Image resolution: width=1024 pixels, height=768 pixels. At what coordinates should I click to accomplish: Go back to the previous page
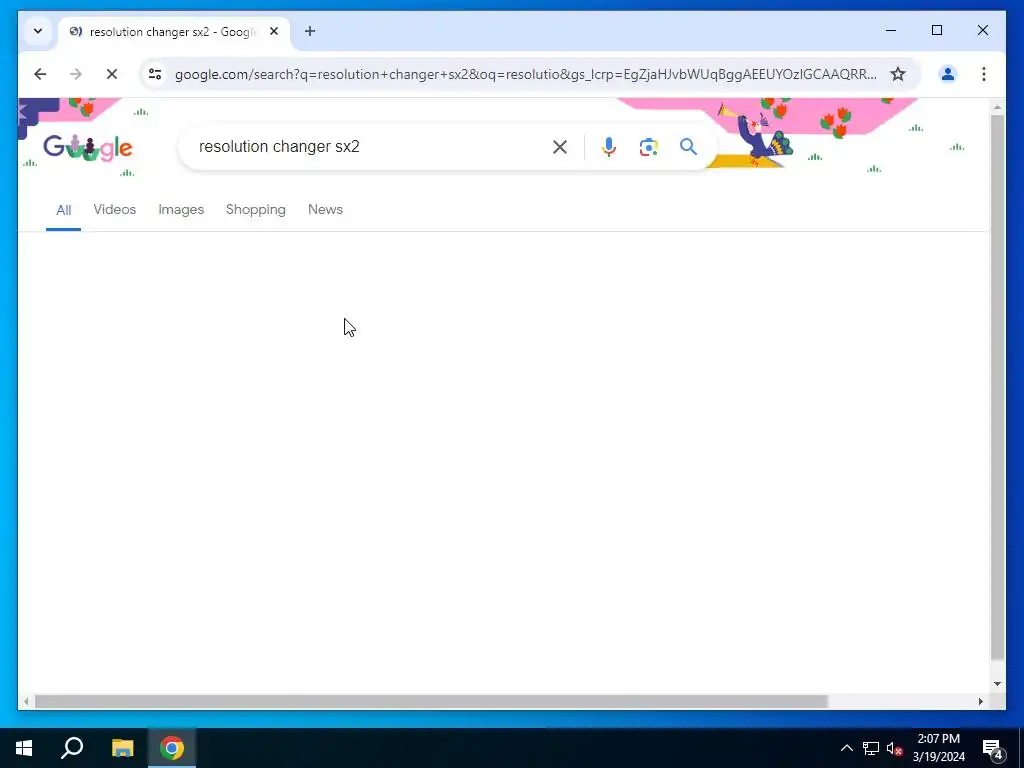coord(40,74)
